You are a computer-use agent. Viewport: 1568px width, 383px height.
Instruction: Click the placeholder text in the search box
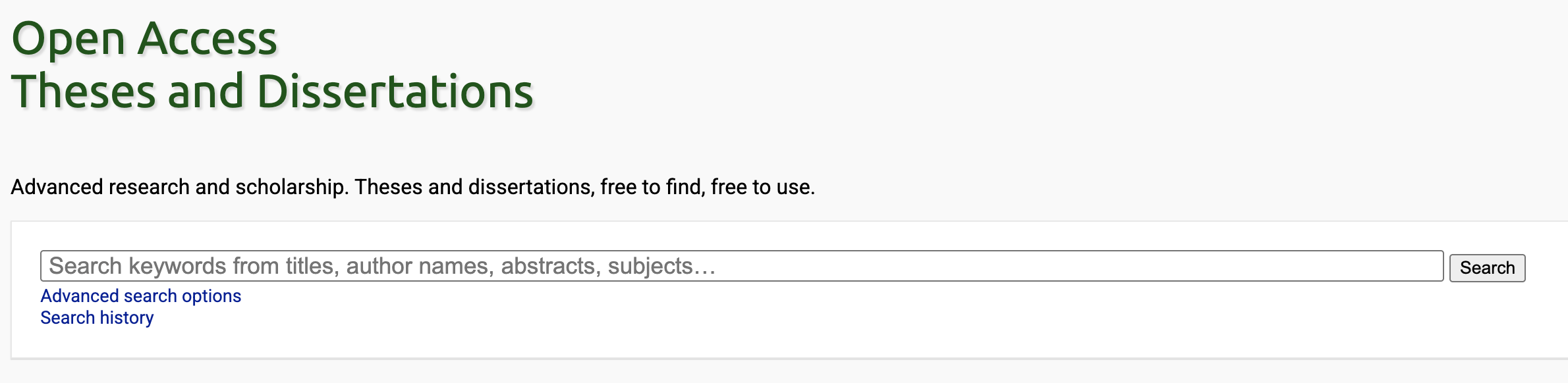click(x=382, y=266)
